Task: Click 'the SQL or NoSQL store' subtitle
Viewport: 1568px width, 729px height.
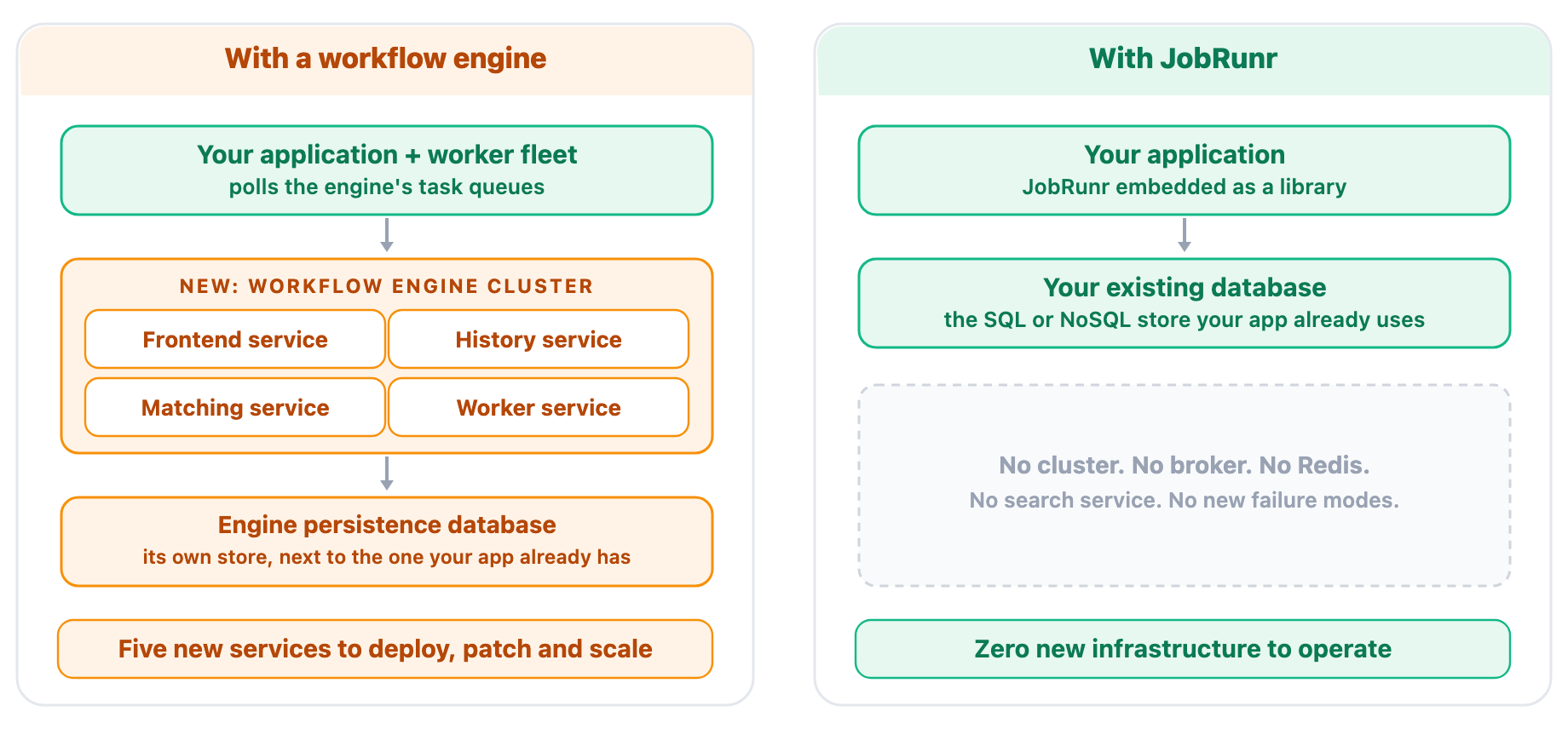Action: coord(1185,320)
